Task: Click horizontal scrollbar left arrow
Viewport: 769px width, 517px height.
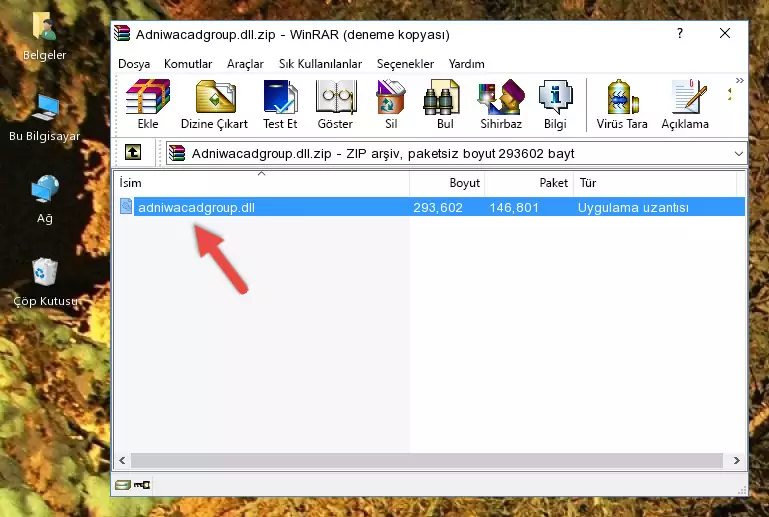Action: 122,461
